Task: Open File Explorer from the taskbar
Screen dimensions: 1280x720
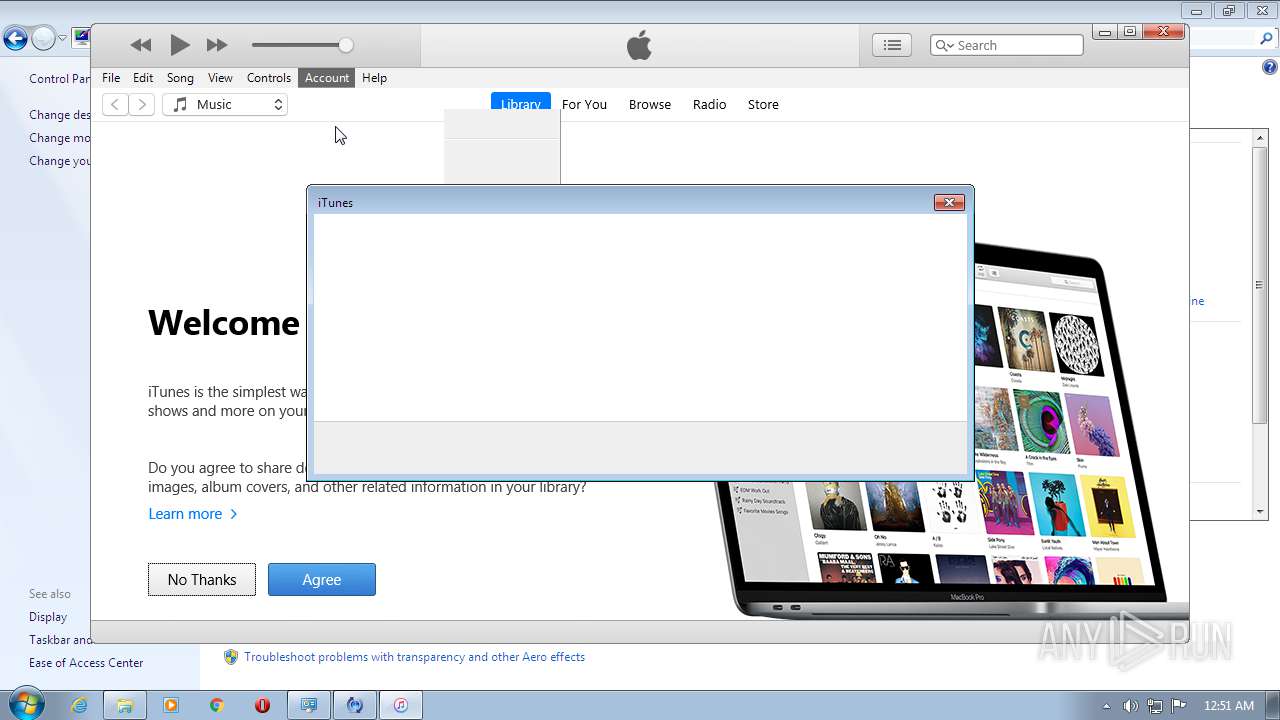Action: (125, 705)
